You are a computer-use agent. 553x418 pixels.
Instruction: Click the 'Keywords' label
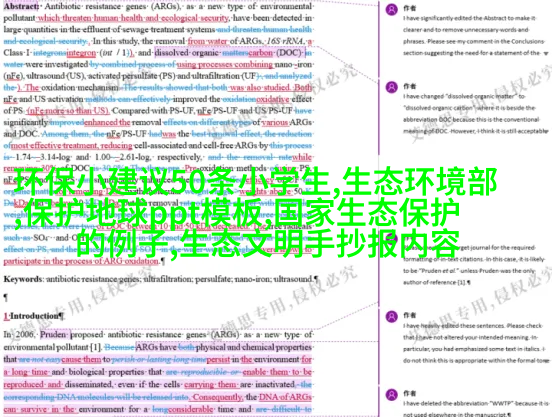tap(23, 279)
